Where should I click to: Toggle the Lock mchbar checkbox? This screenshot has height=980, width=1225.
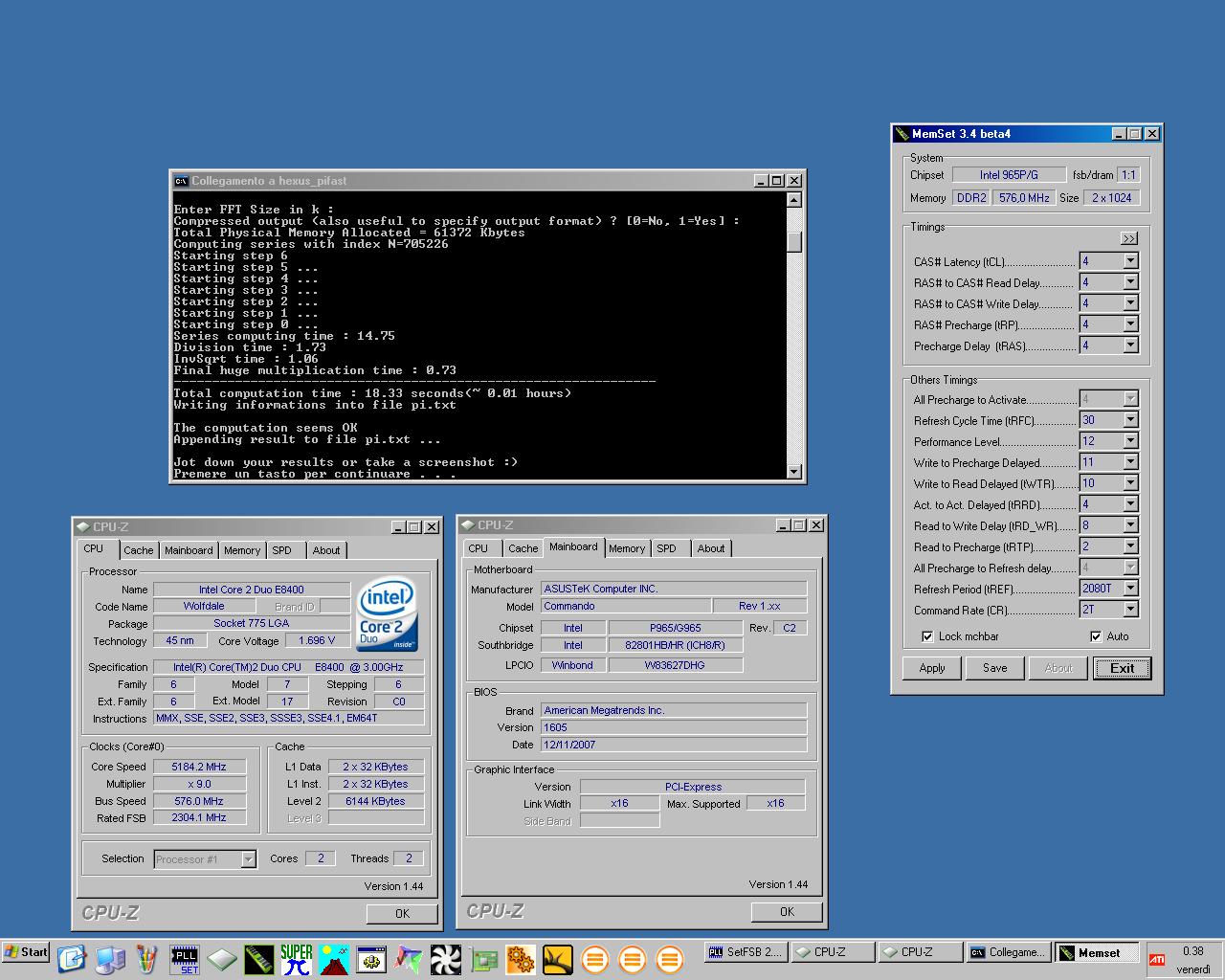coord(926,636)
